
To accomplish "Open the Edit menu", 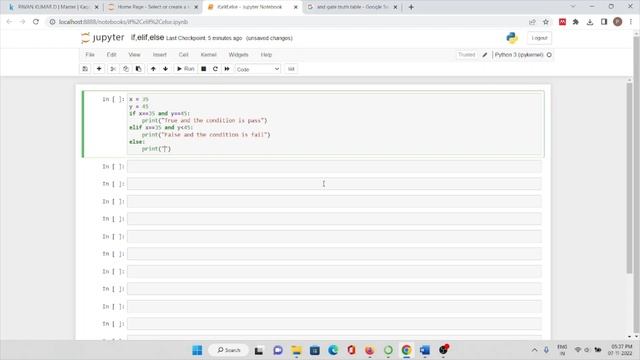I will pos(111,55).
